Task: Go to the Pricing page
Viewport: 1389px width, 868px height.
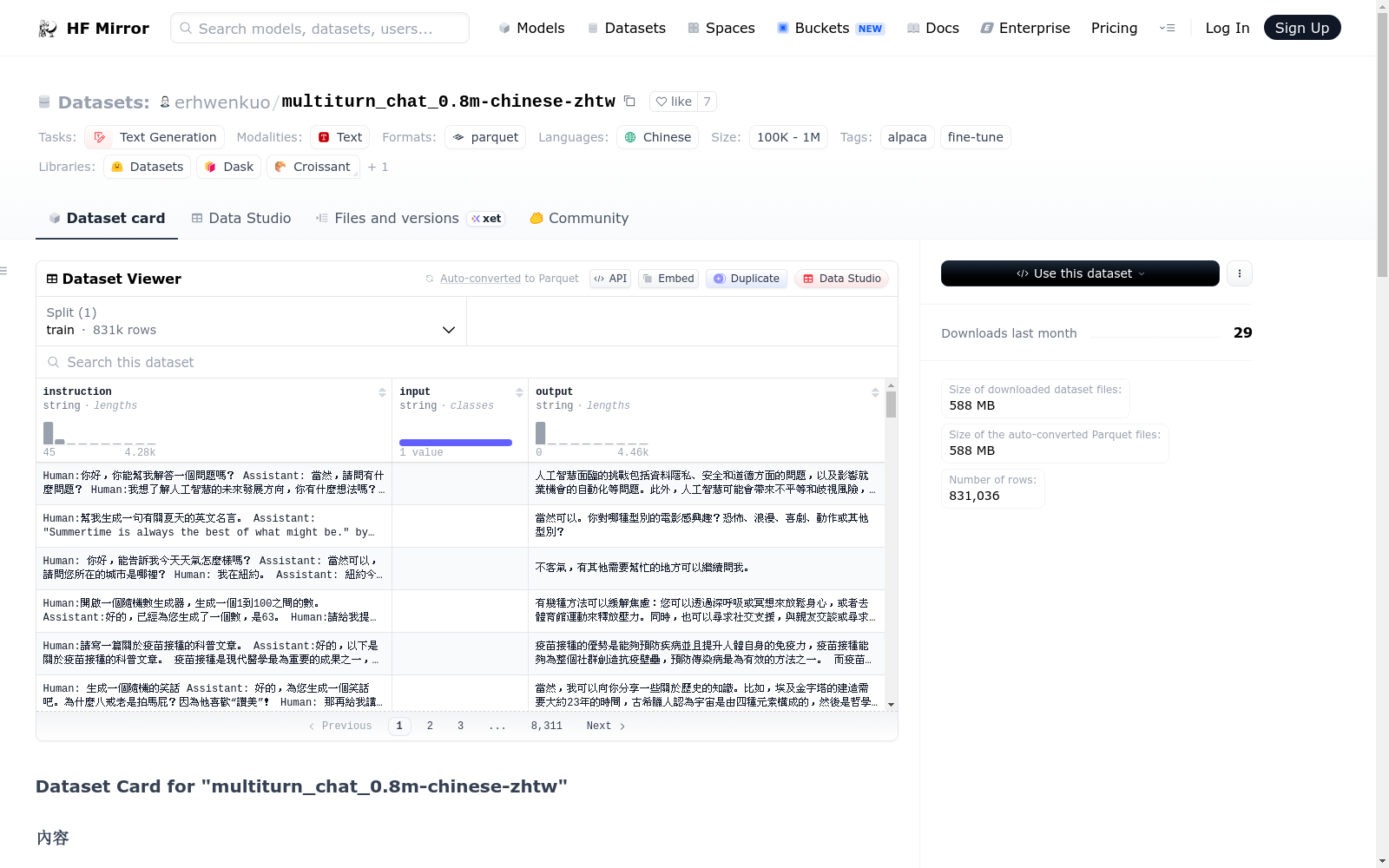Action: click(x=1114, y=28)
